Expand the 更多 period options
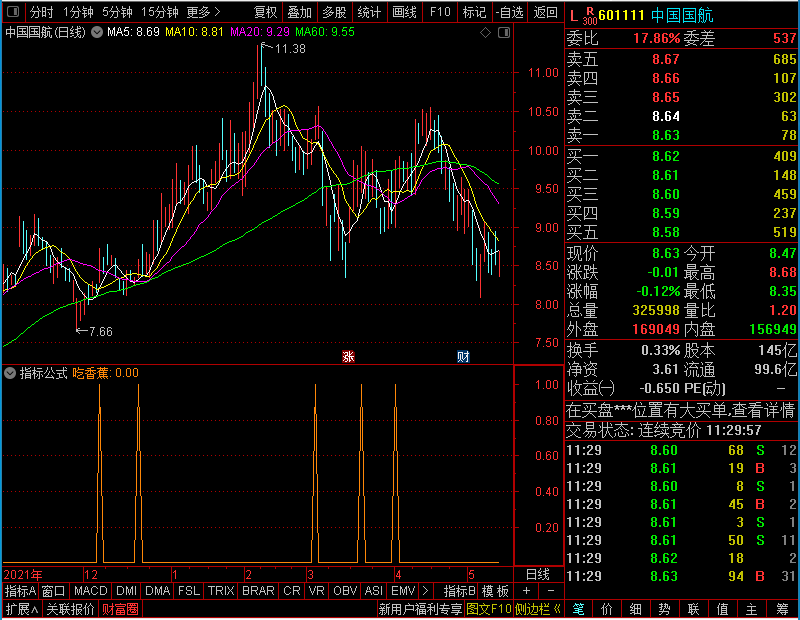The image size is (800, 620). (x=204, y=12)
